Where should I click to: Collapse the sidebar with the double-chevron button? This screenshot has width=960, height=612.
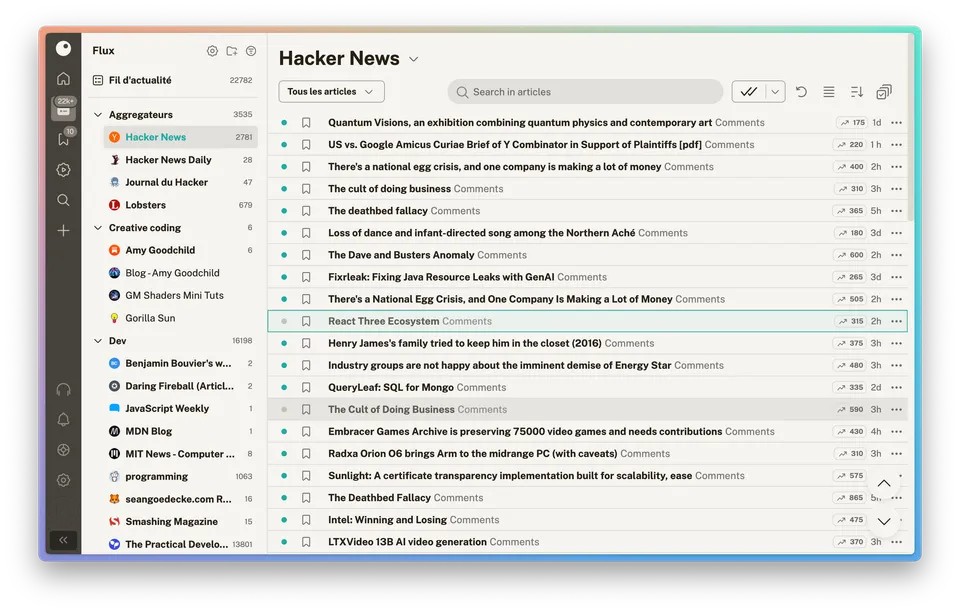[63, 540]
